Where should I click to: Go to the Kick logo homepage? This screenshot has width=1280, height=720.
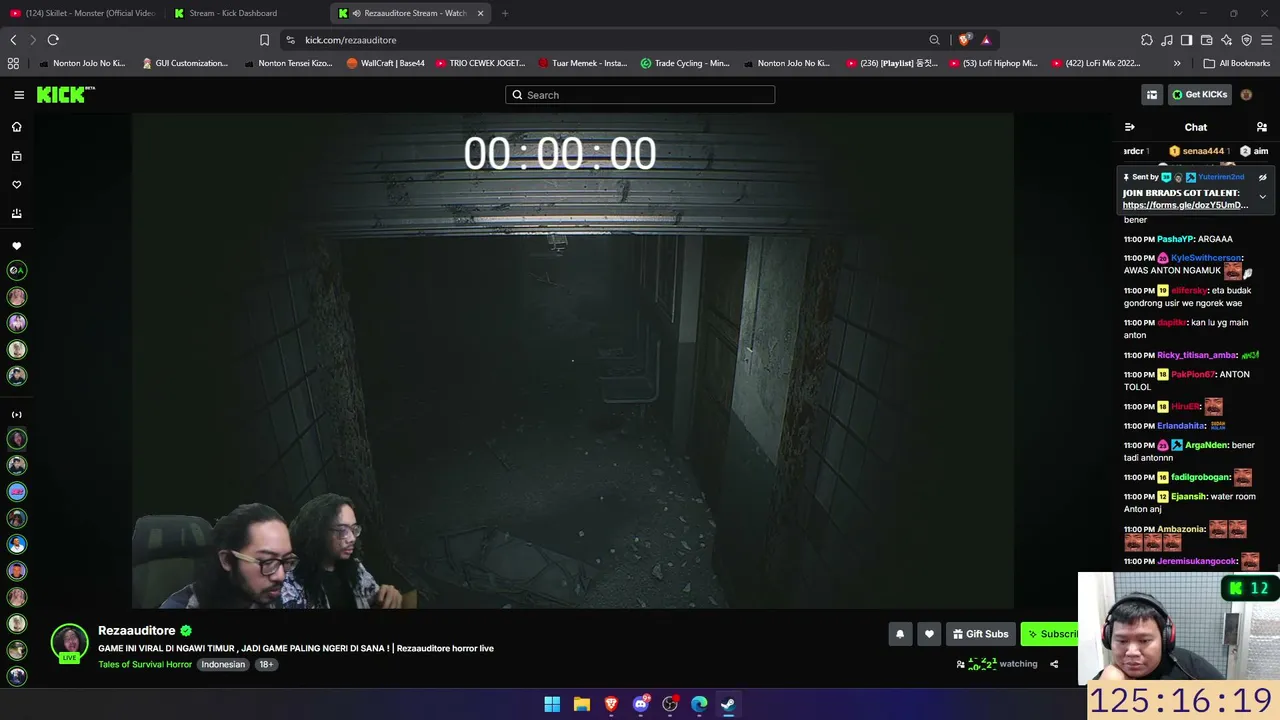tap(66, 95)
